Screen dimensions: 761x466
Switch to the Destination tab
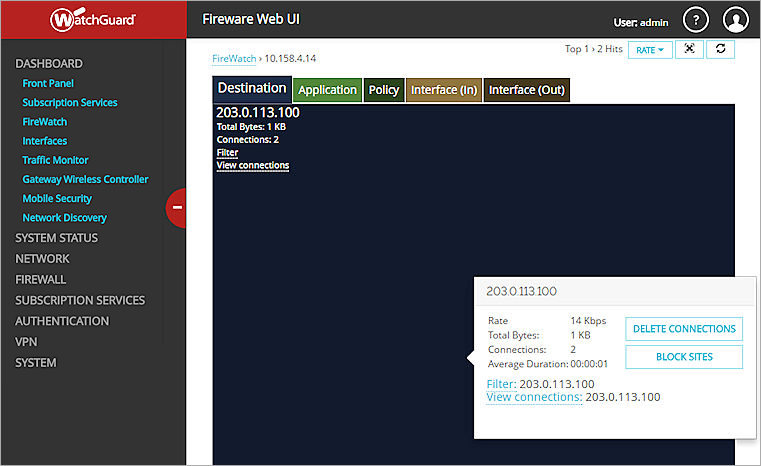coord(252,89)
